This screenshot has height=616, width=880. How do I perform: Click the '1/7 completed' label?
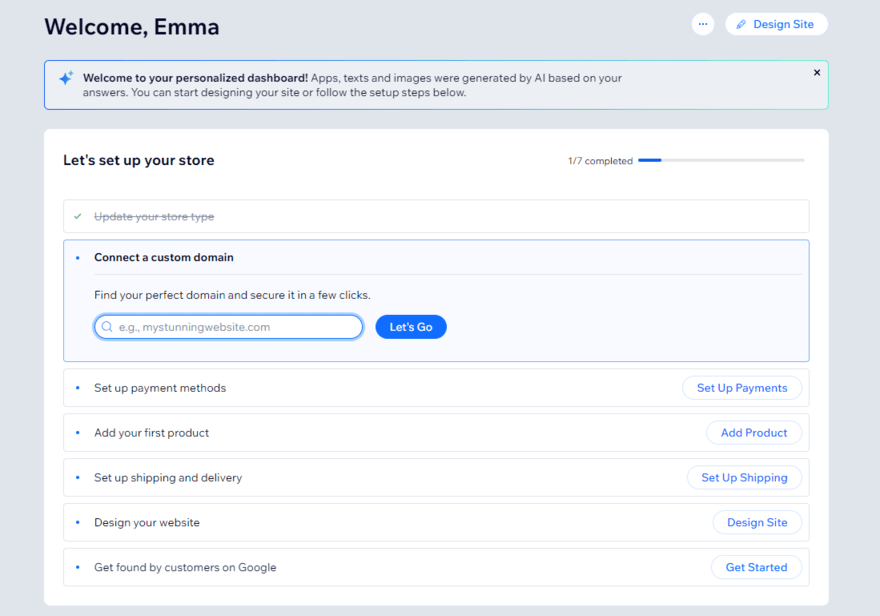click(x=600, y=161)
